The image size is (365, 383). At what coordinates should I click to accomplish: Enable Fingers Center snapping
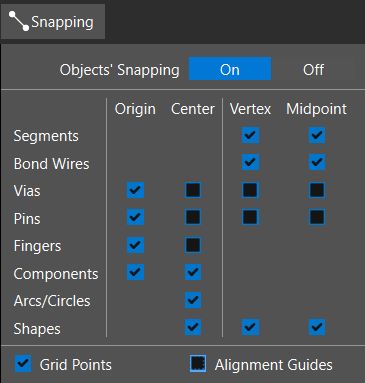(x=193, y=245)
